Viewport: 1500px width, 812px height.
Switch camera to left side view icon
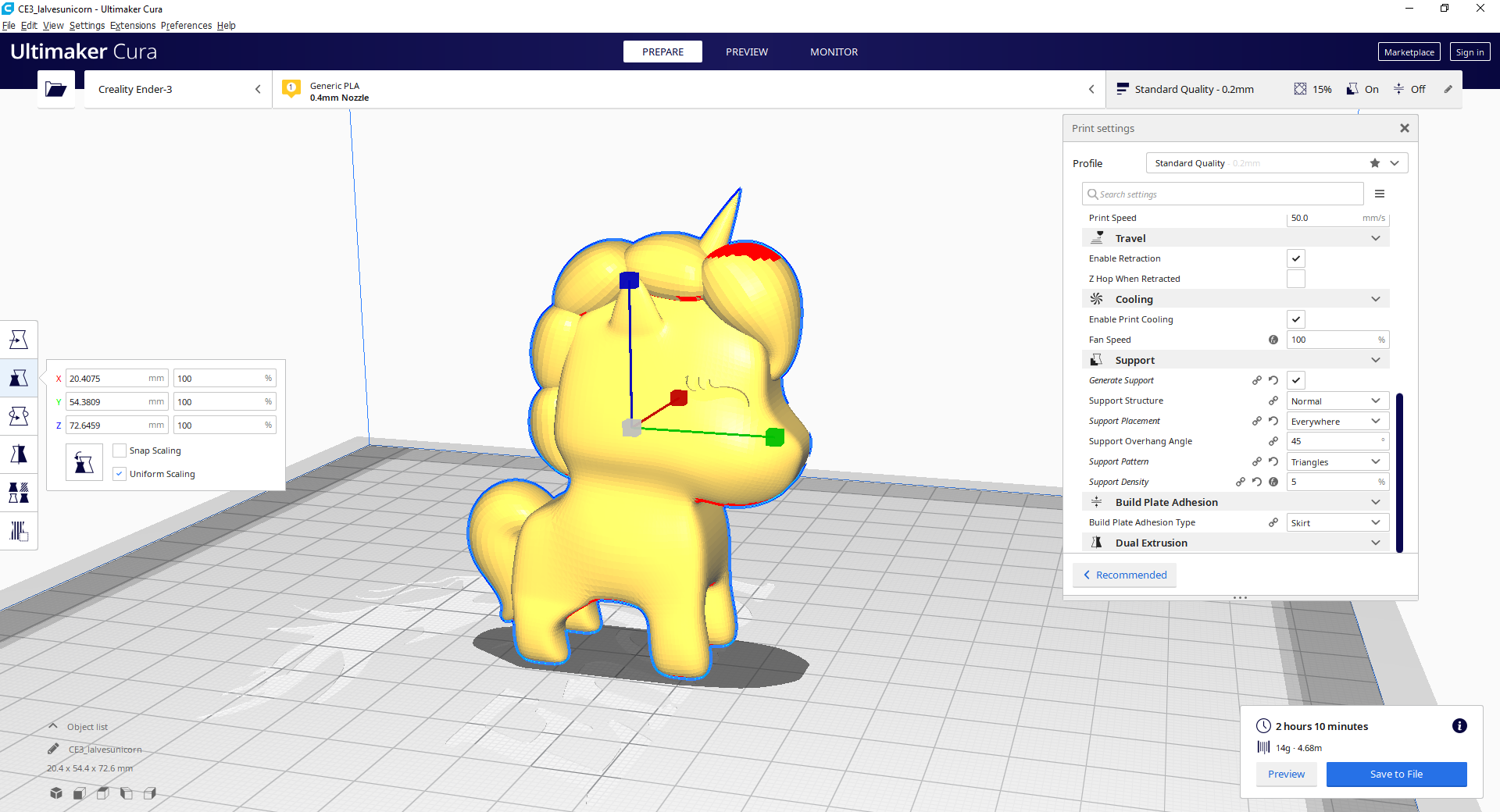[x=127, y=793]
